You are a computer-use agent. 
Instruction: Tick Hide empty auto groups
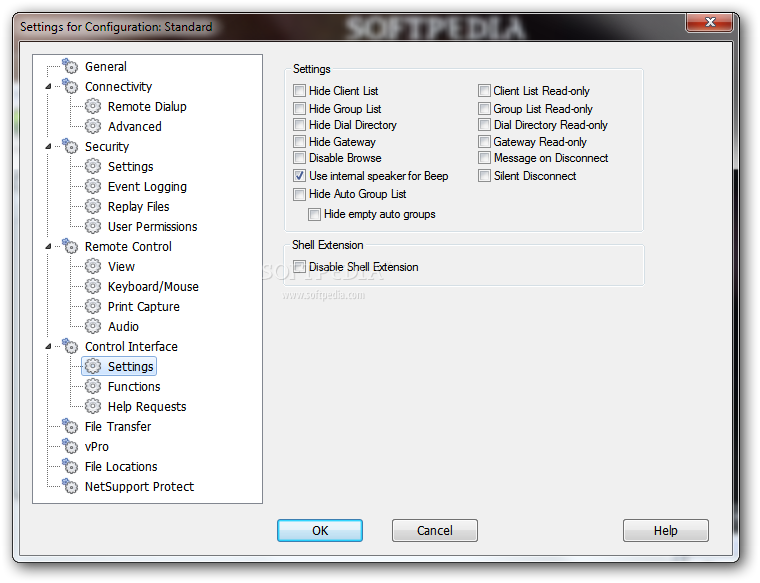(x=314, y=214)
